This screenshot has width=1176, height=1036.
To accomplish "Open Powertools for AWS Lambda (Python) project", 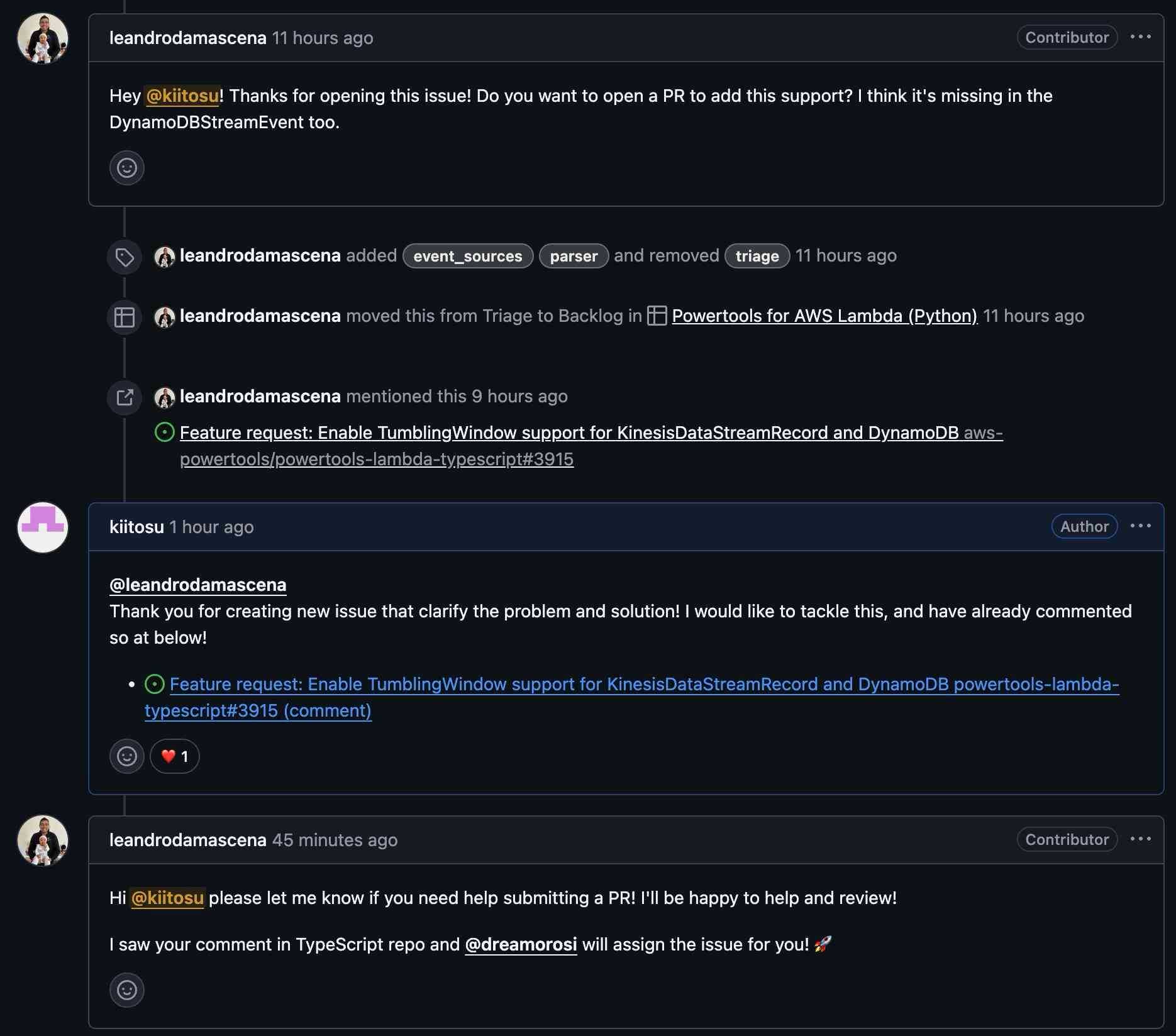I will [x=824, y=316].
